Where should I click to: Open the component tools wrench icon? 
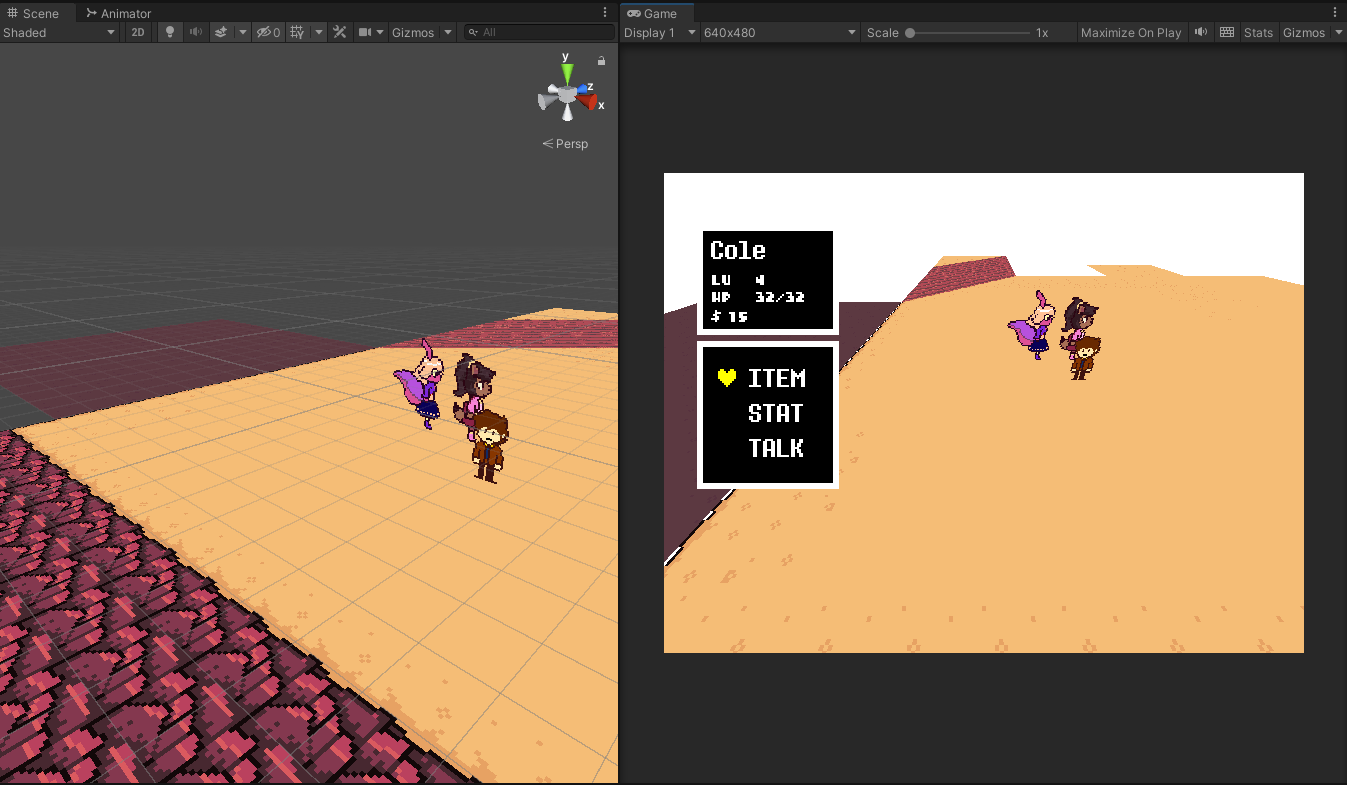click(x=340, y=32)
